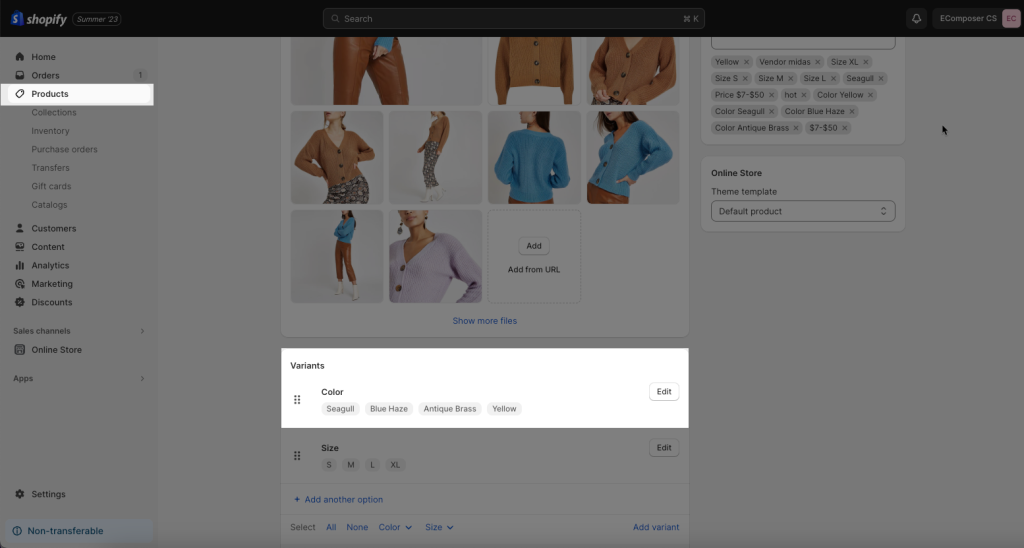
Task: Remove the Size M tag
Action: (x=790, y=78)
